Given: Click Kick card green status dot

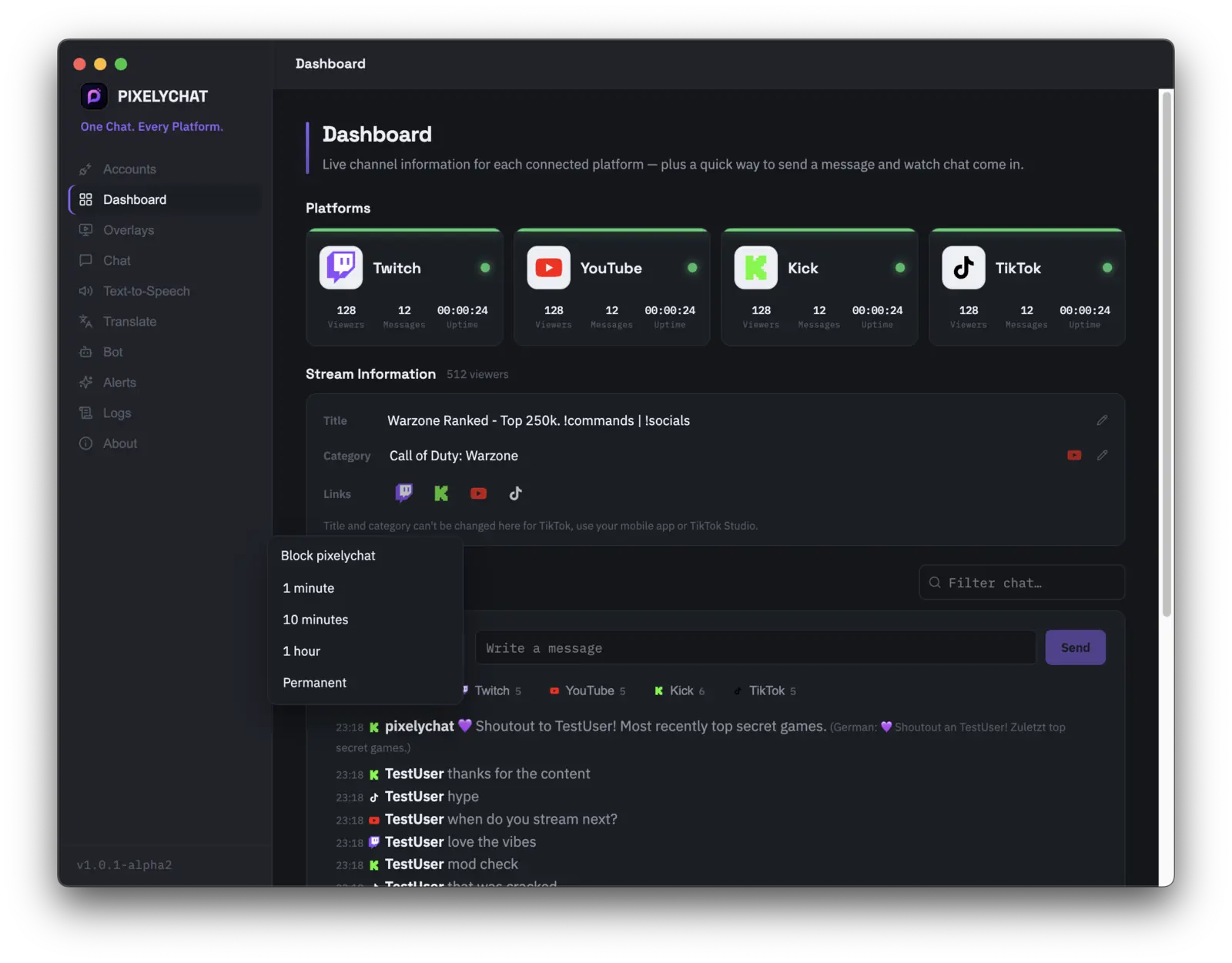Looking at the screenshot, I should tap(900, 268).
